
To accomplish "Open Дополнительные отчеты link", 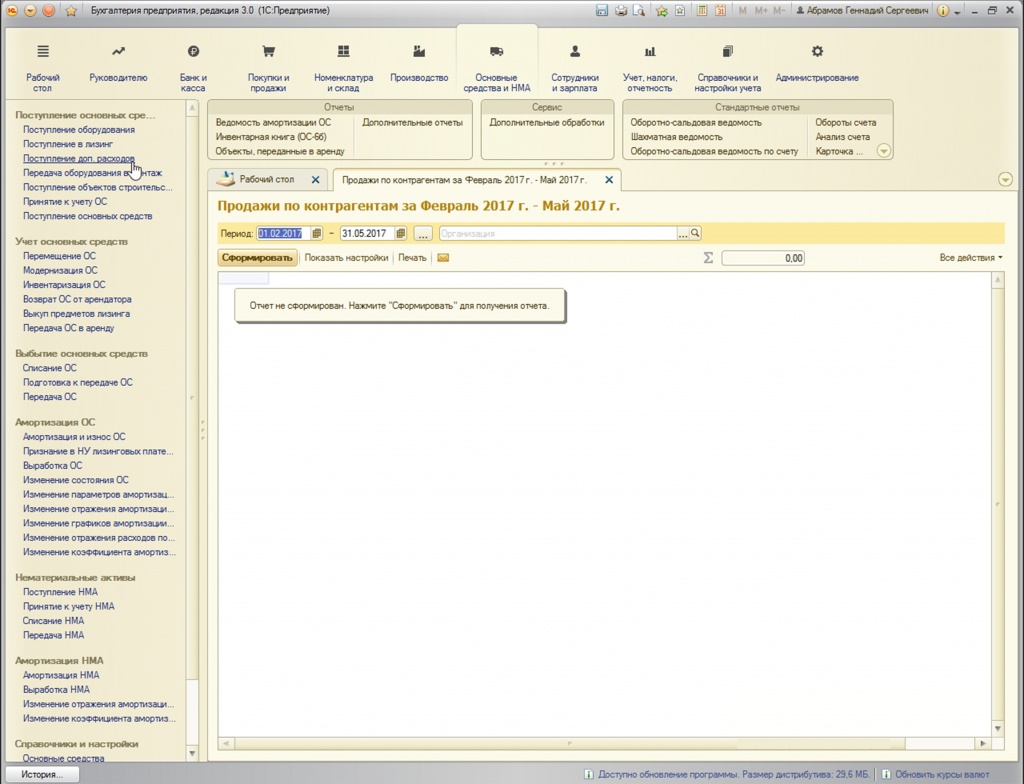I will pos(412,122).
